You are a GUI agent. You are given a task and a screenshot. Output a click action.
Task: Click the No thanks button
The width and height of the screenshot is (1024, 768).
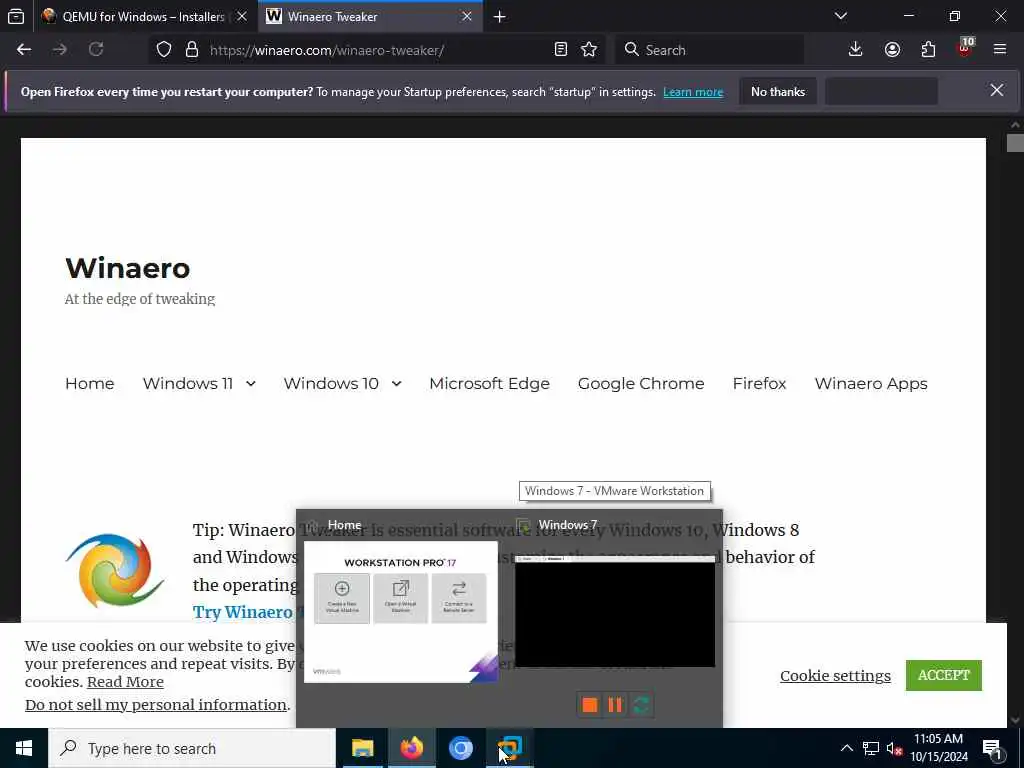778,91
